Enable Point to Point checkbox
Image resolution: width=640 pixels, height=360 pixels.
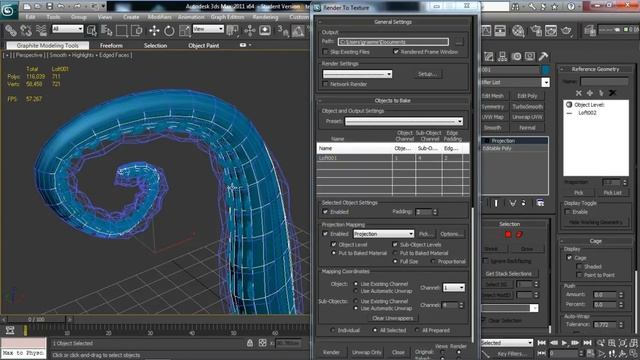579,275
